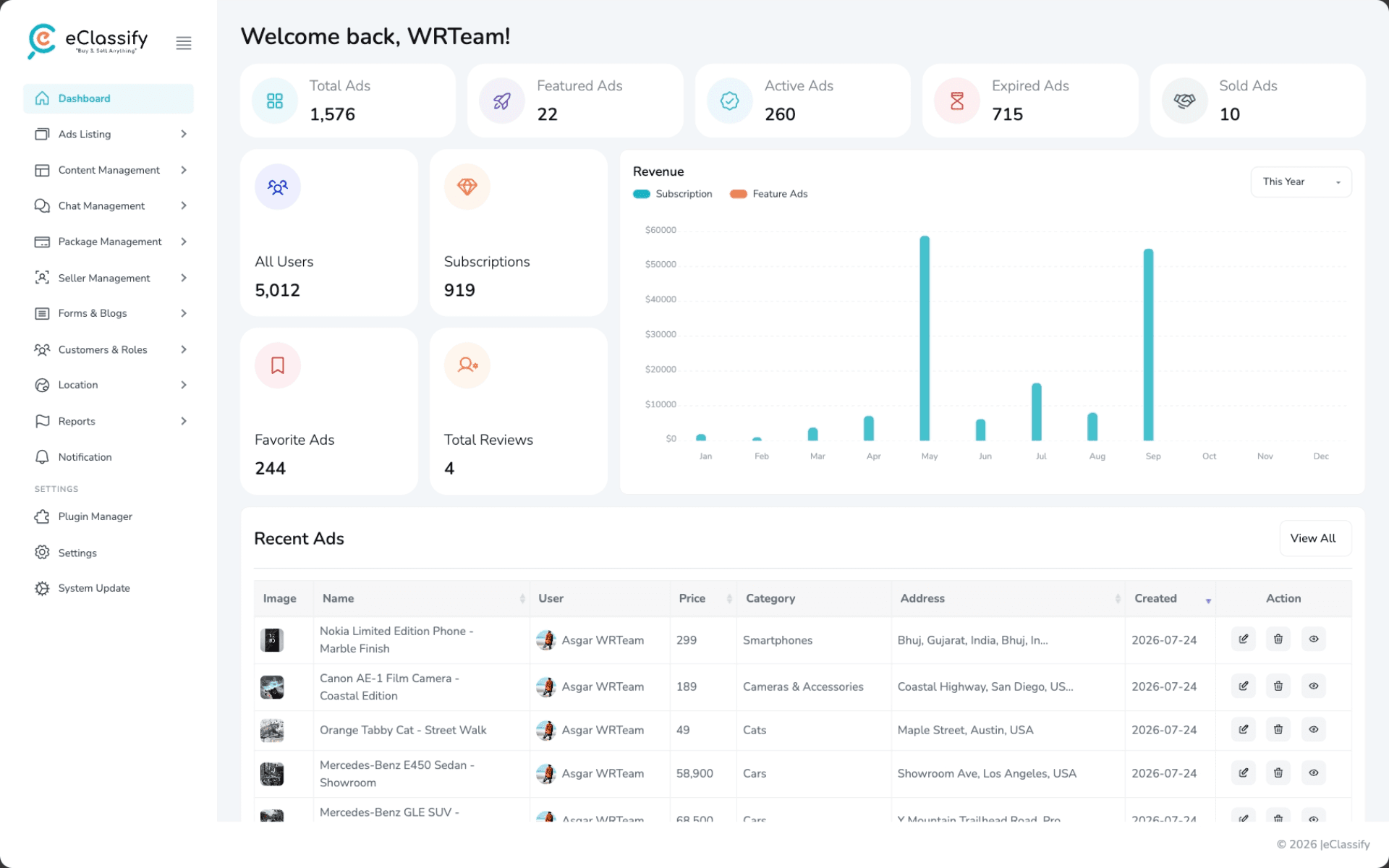Toggle Feature Ads series in Revenue legend
The height and width of the screenshot is (868, 1389).
click(x=769, y=194)
